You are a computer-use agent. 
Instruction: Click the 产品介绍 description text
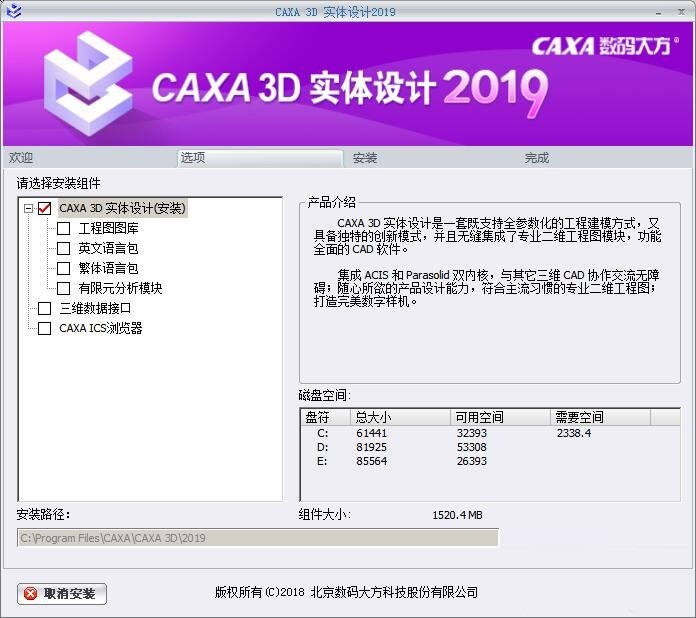[487, 262]
